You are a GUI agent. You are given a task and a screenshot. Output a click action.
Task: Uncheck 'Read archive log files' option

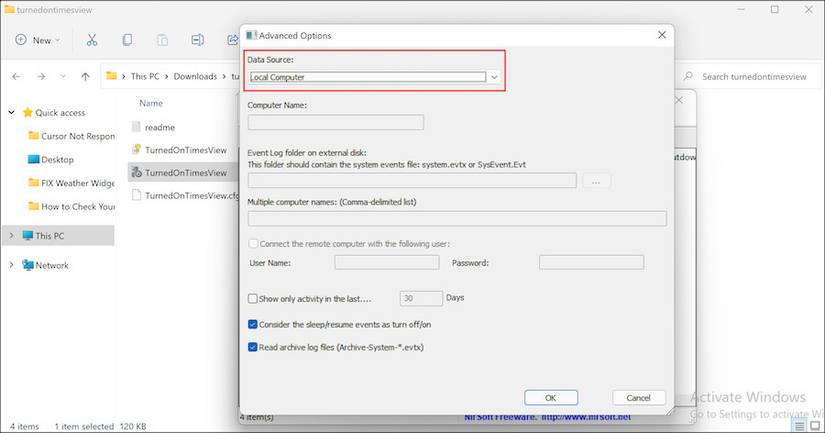pos(253,347)
